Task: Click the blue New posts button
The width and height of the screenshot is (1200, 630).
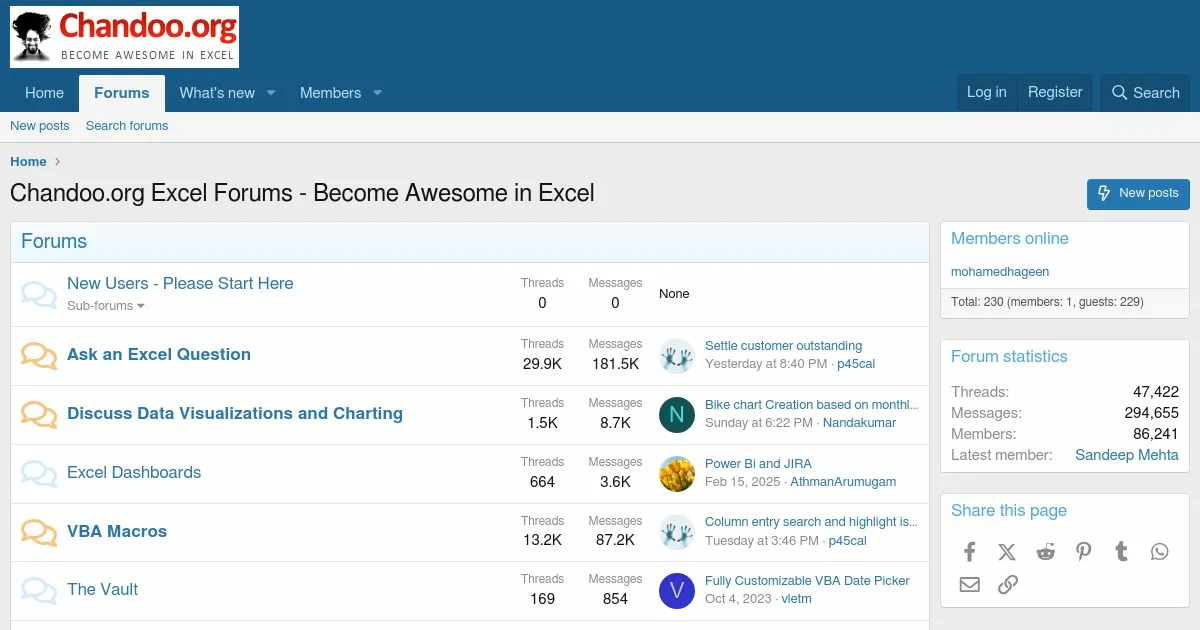Action: pos(1138,194)
